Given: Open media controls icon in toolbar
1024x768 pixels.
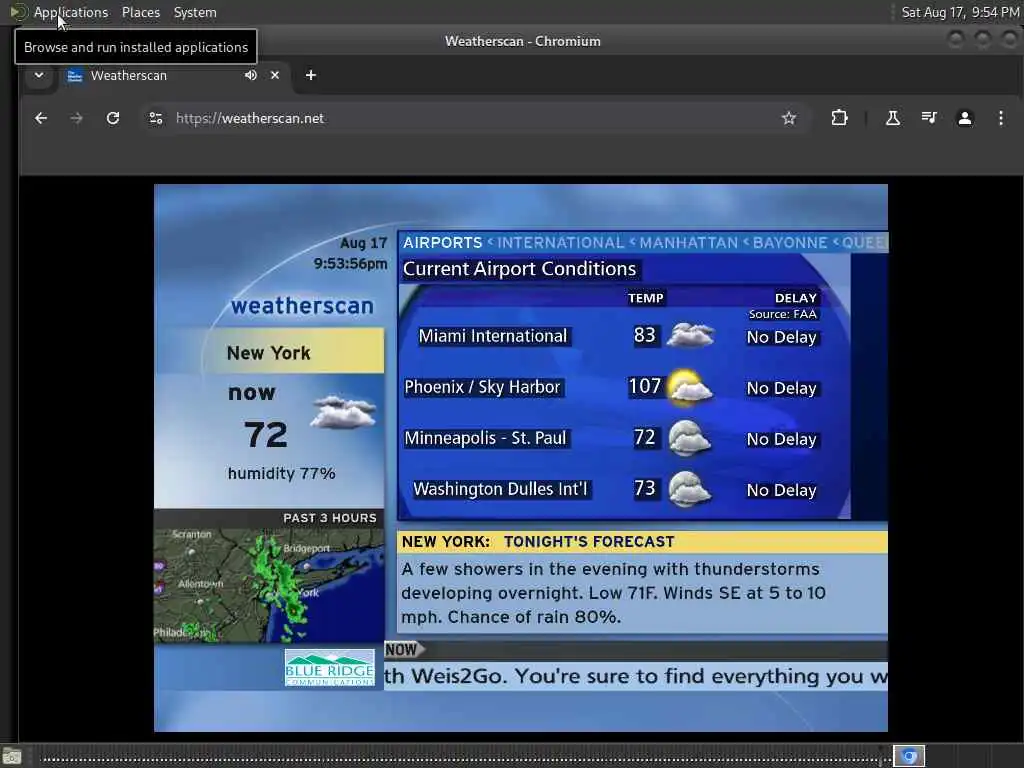Looking at the screenshot, I should click(x=929, y=118).
